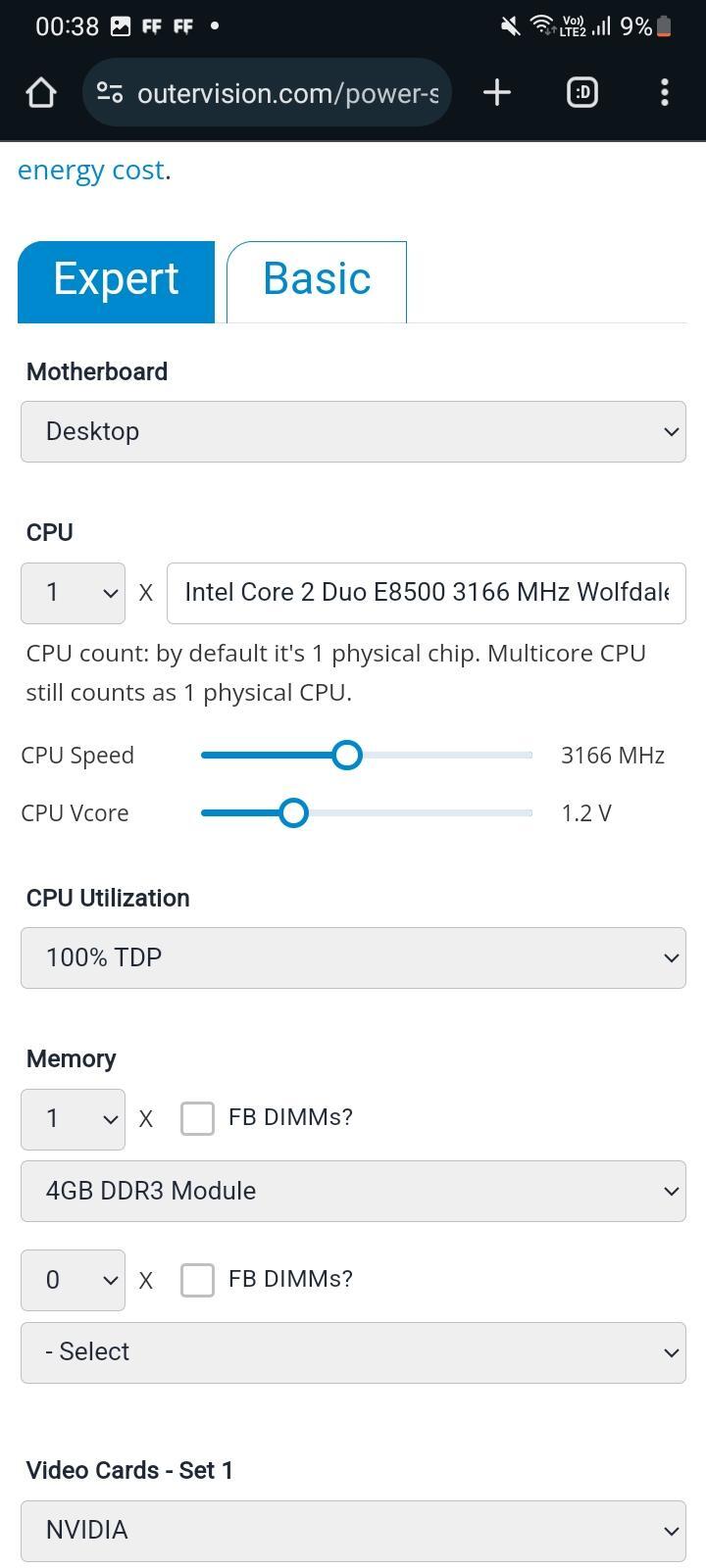
Task: Expand the 4GB DDR3 Module dropdown
Action: tap(353, 1191)
